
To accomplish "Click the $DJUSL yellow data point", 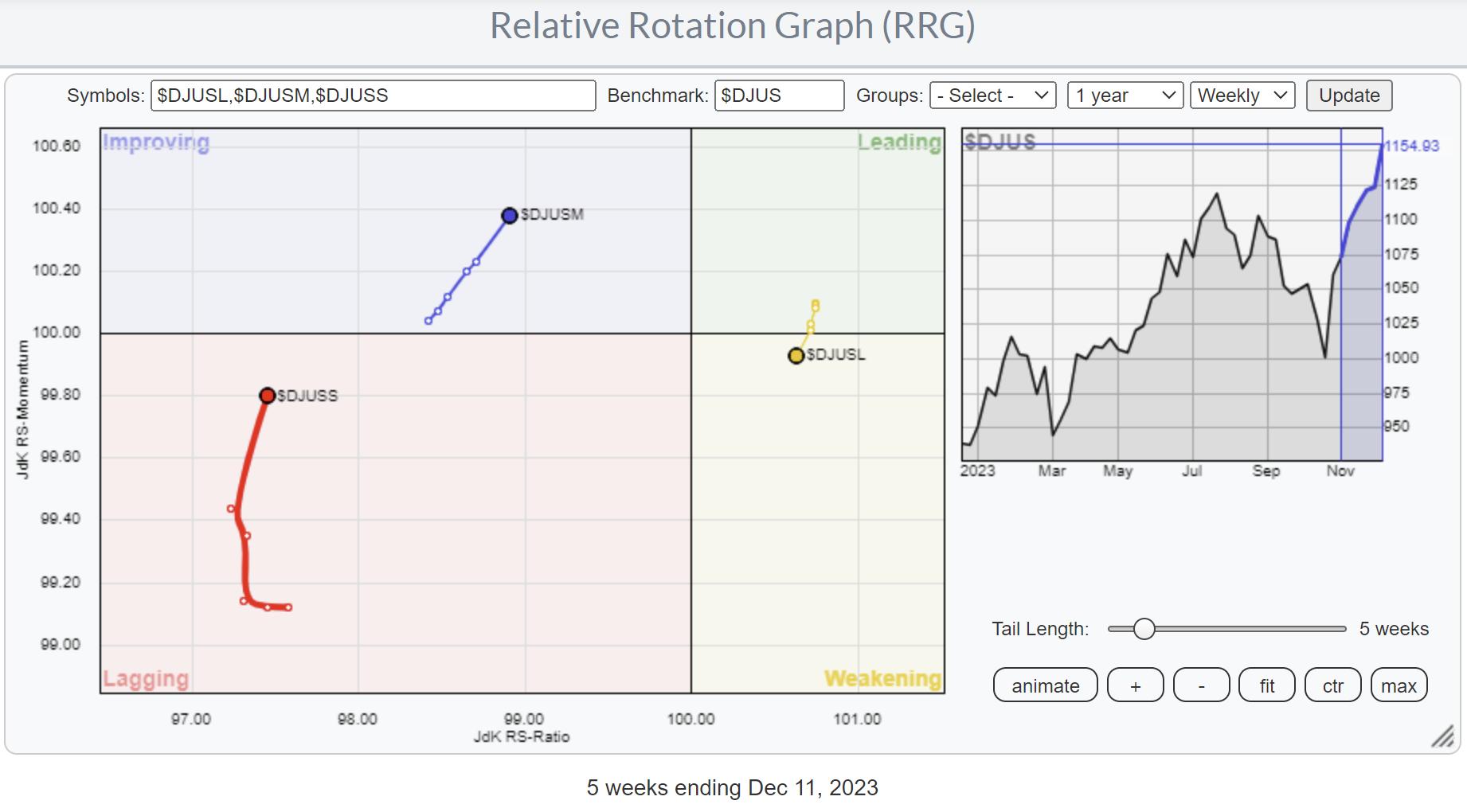I will [x=796, y=356].
